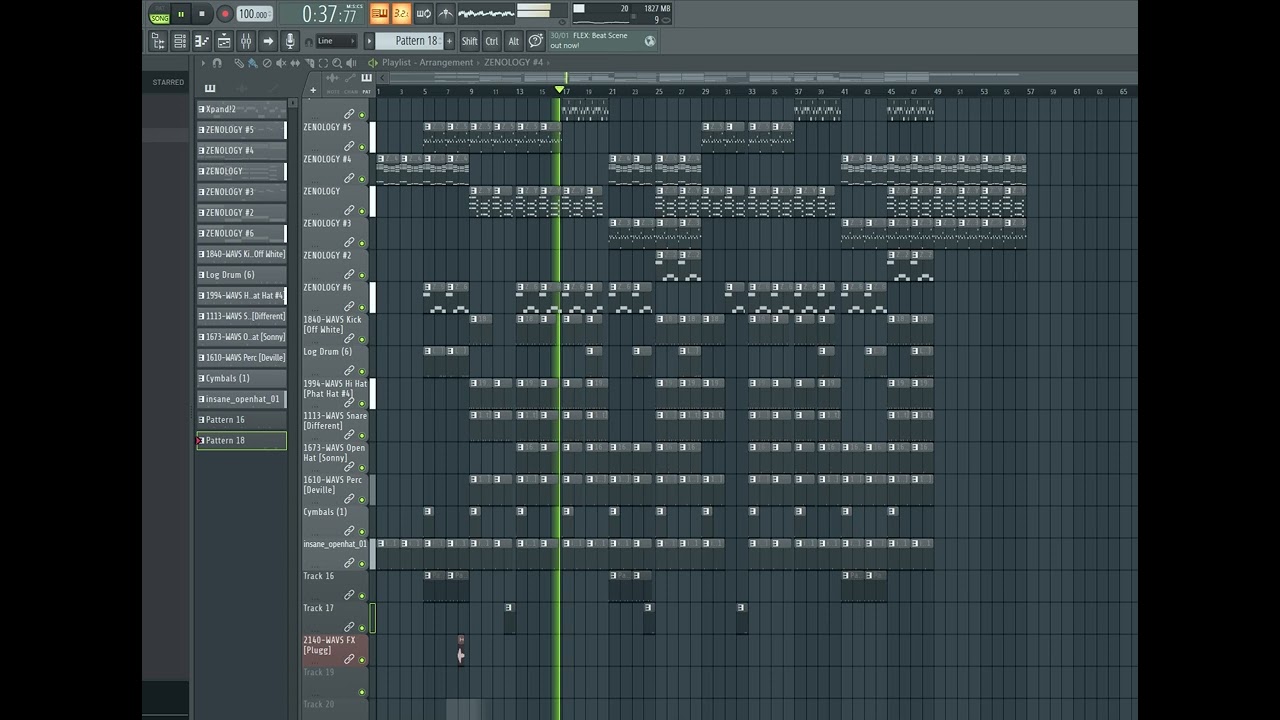Select Cymbals (1) in the picker

(x=241, y=378)
